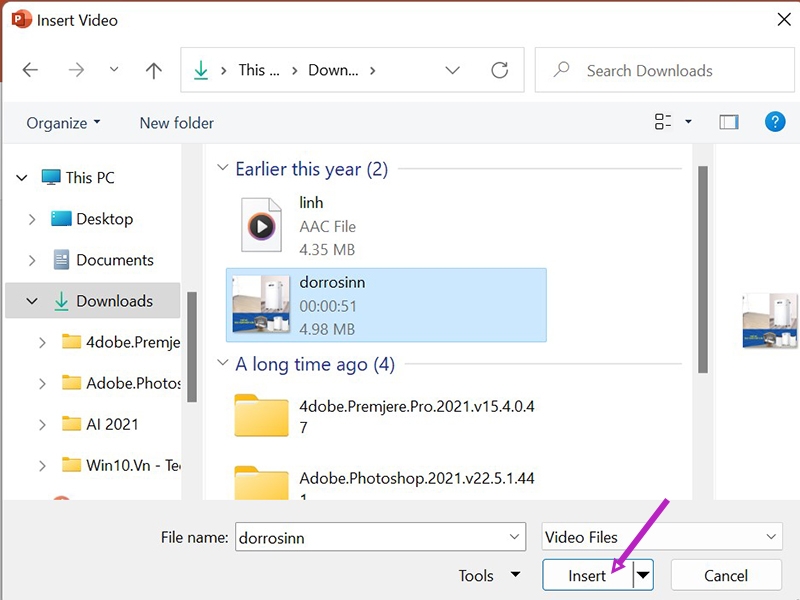Open the Video Files type dropdown

pyautogui.click(x=661, y=537)
